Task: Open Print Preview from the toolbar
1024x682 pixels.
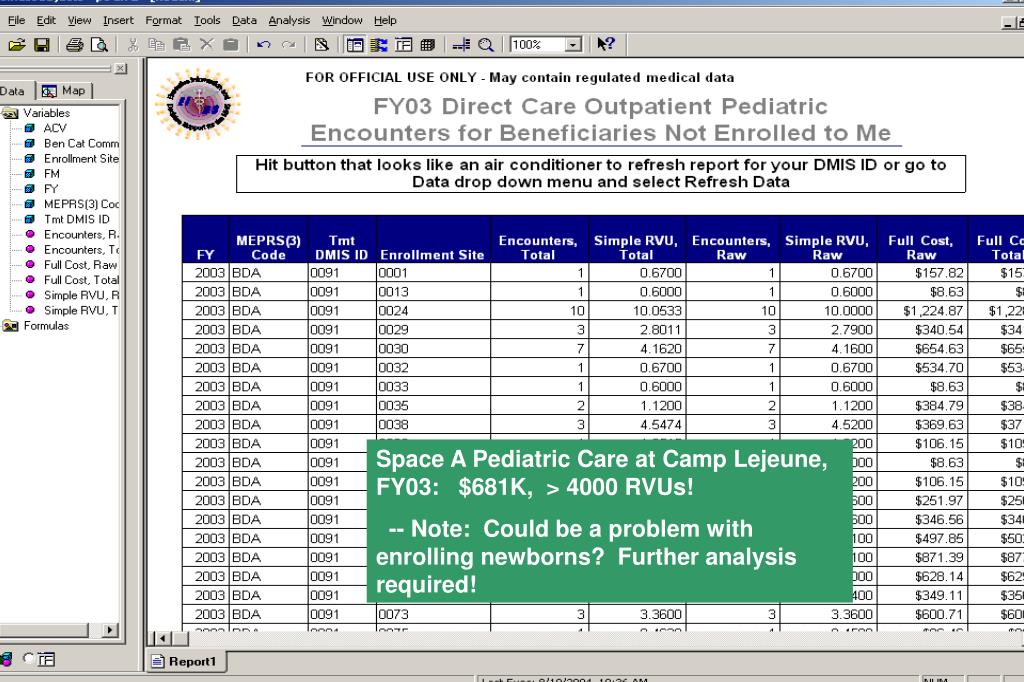Action: [x=99, y=44]
